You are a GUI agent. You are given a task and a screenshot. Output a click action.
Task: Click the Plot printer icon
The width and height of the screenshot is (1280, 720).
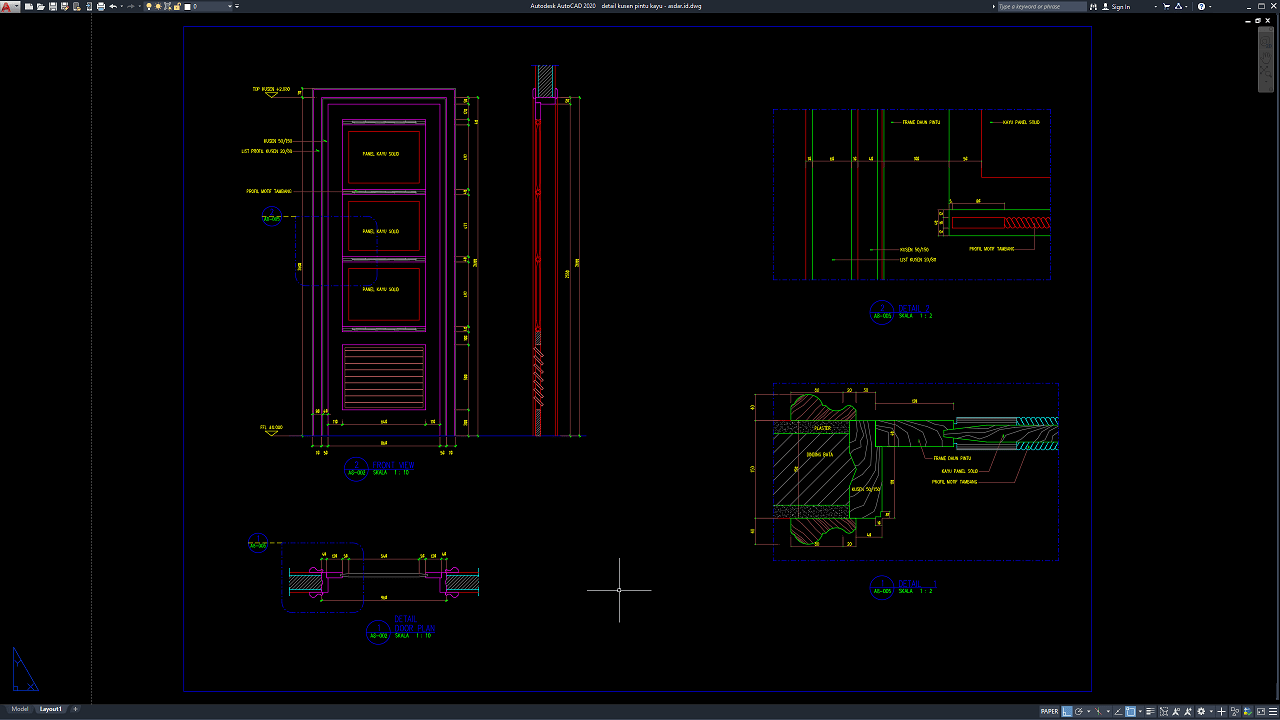point(101,6)
